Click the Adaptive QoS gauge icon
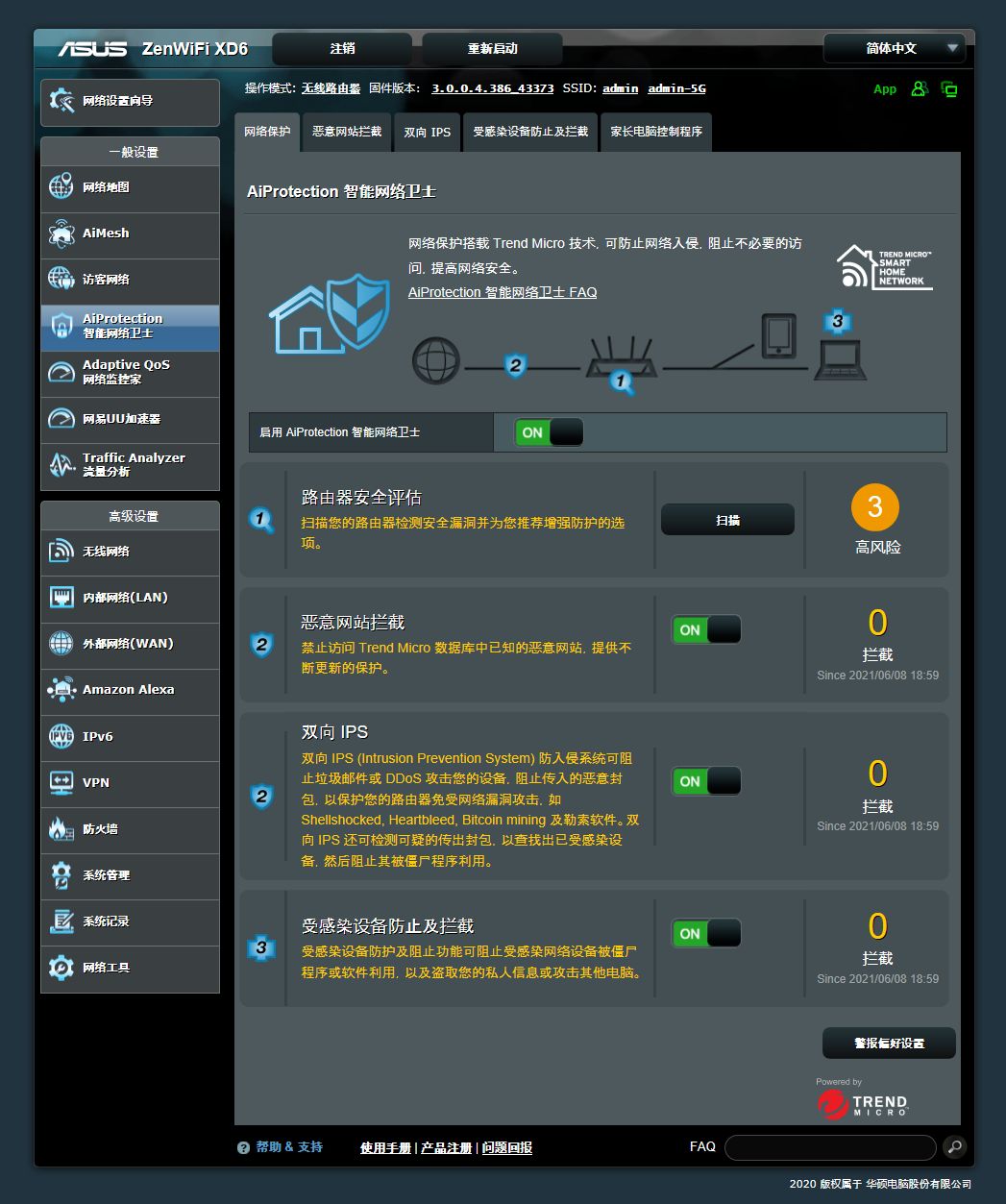 [x=61, y=372]
